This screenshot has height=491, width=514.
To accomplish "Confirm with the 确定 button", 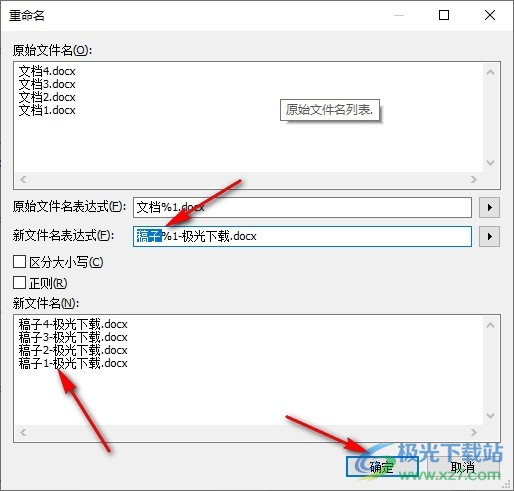I will (382, 466).
